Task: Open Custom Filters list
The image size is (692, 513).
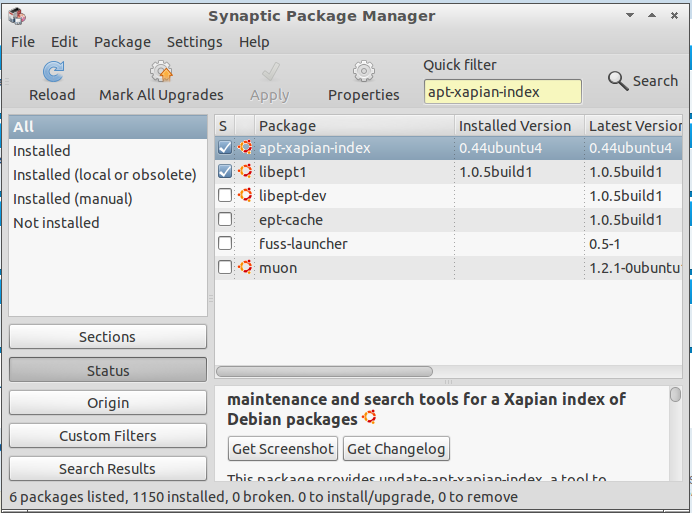Action: click(x=108, y=436)
